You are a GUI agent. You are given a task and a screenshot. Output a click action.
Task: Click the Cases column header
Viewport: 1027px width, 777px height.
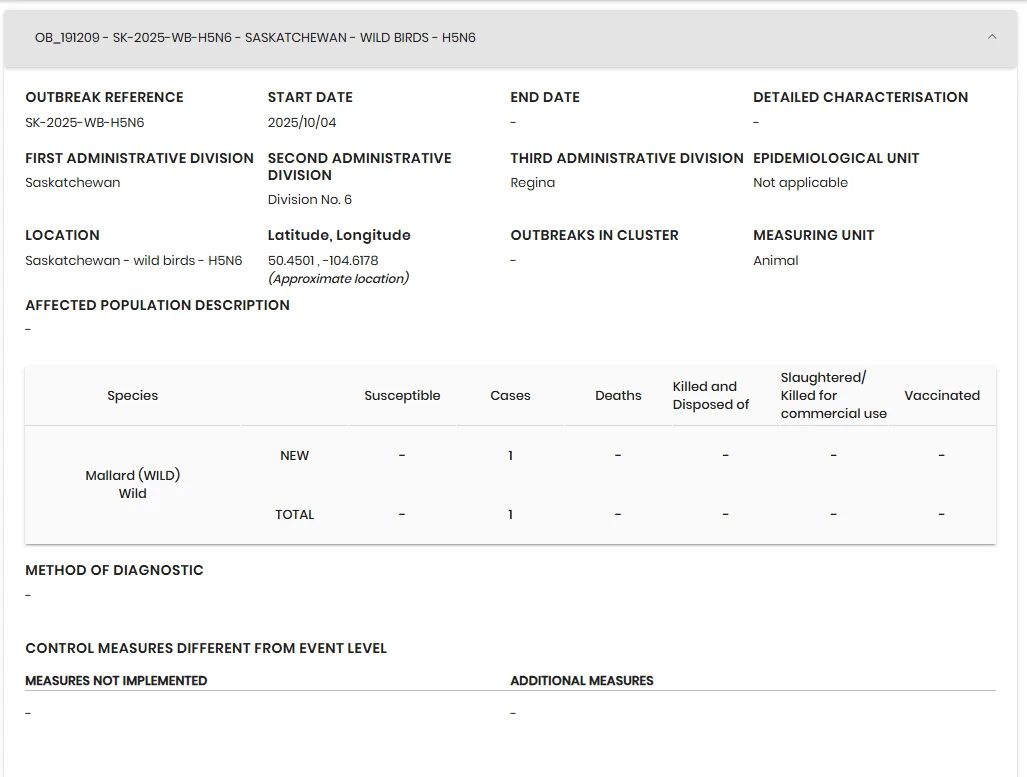click(510, 396)
